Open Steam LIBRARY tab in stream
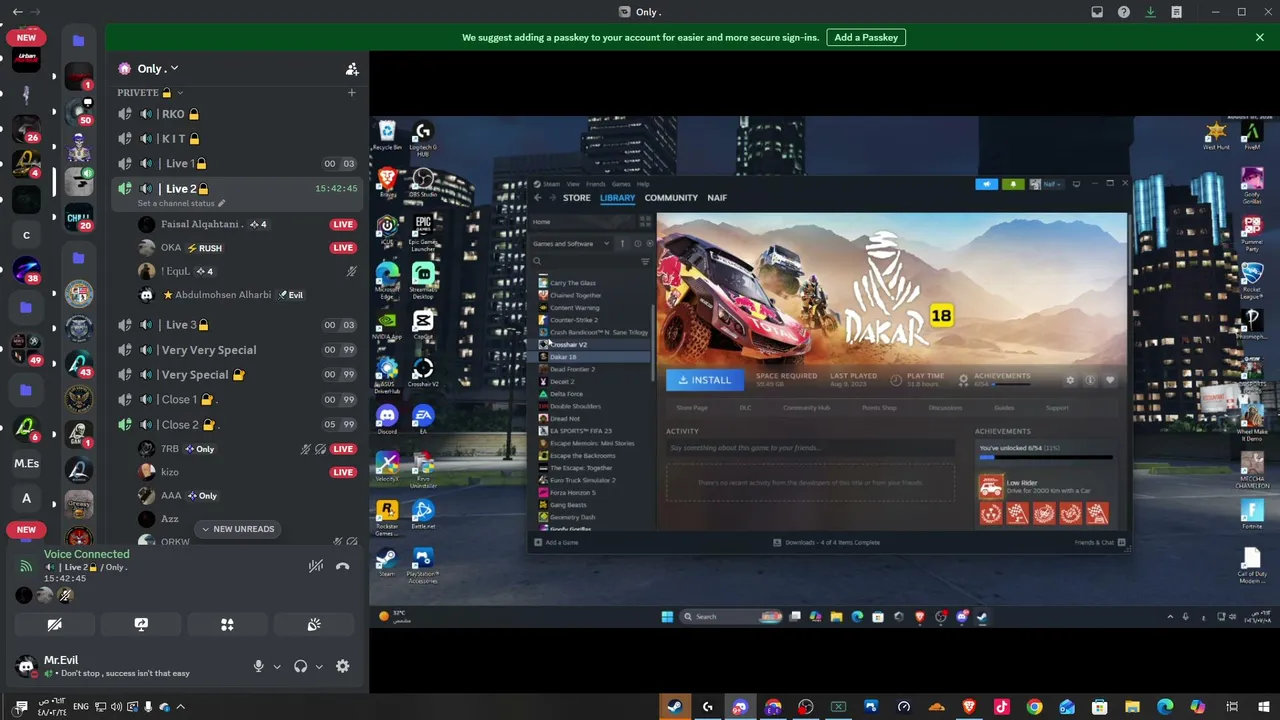 [617, 198]
